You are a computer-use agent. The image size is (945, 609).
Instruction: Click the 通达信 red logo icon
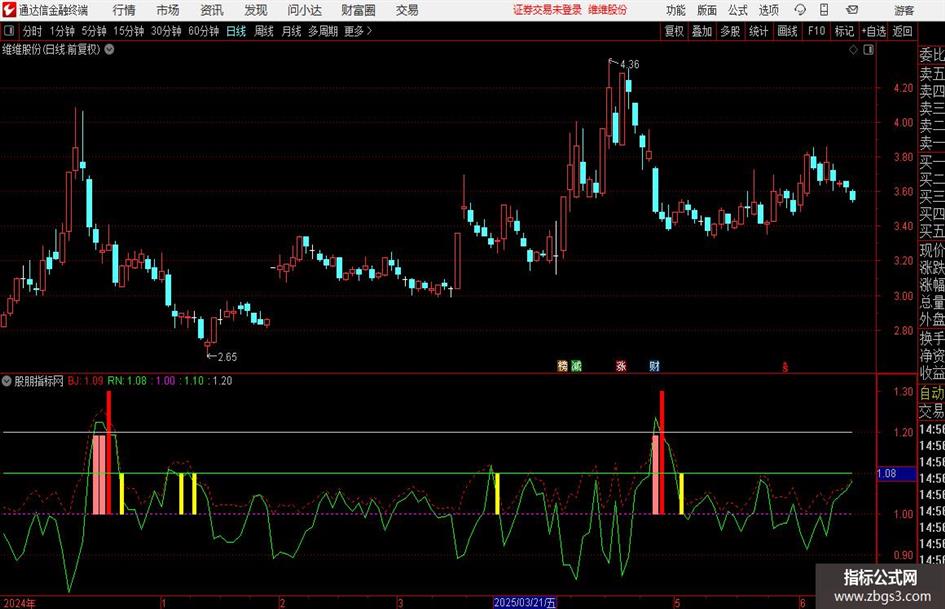coord(9,10)
